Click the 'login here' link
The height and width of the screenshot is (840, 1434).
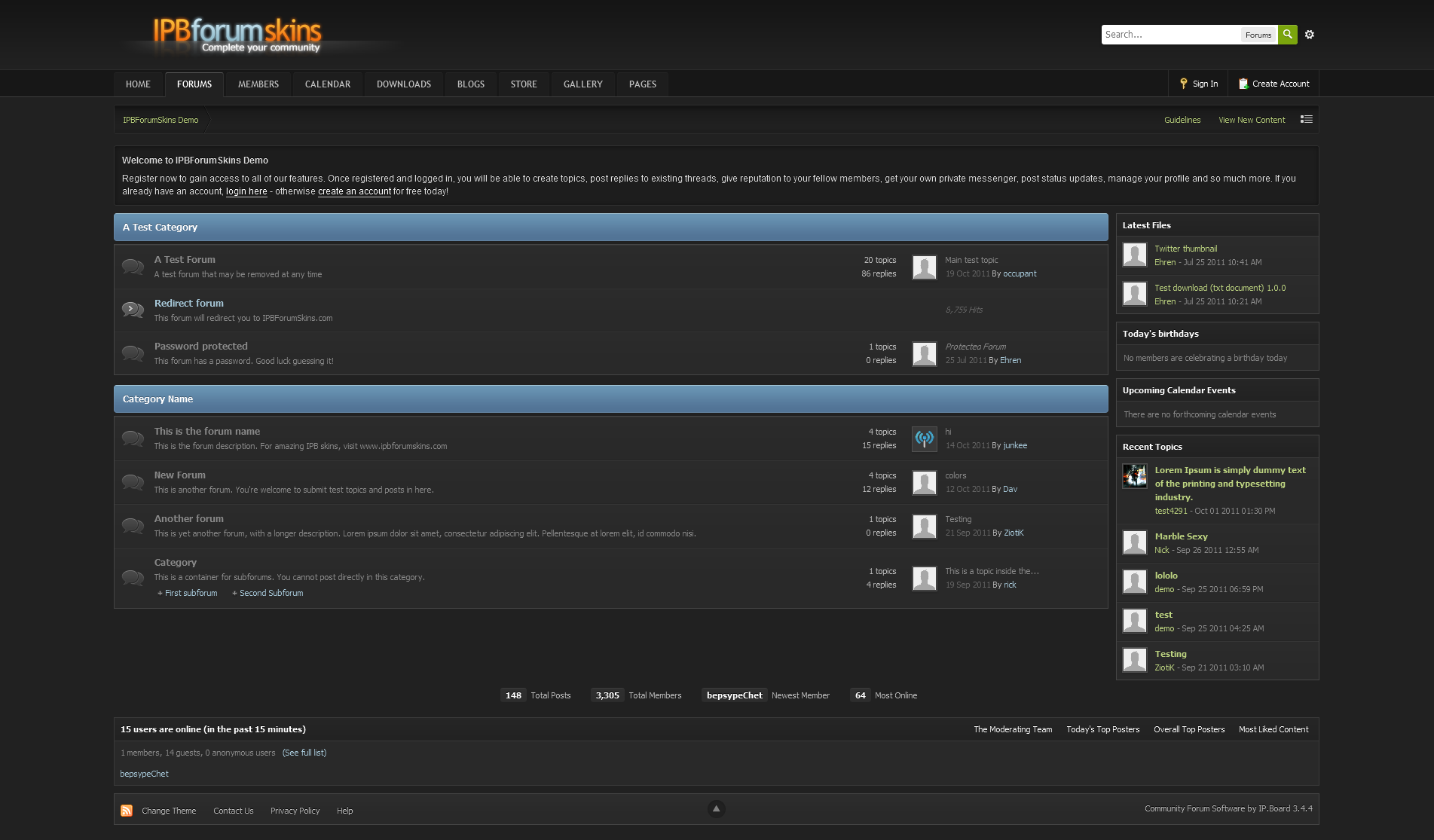tap(246, 191)
